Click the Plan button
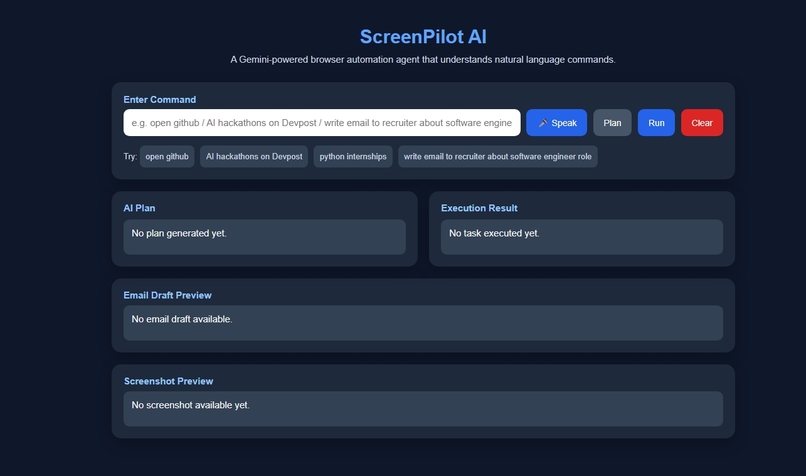Viewport: 806px width, 476px height. 612,123
